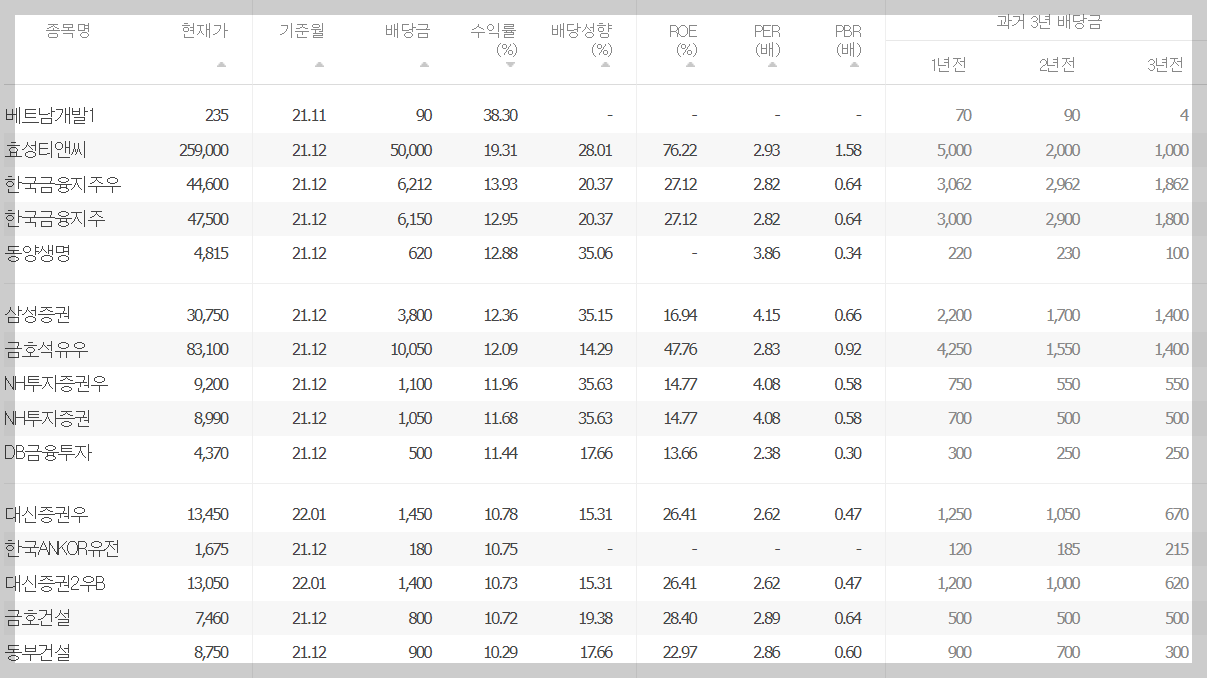Select the 10.29 yield cell
This screenshot has height=678, width=1207.
(x=500, y=653)
